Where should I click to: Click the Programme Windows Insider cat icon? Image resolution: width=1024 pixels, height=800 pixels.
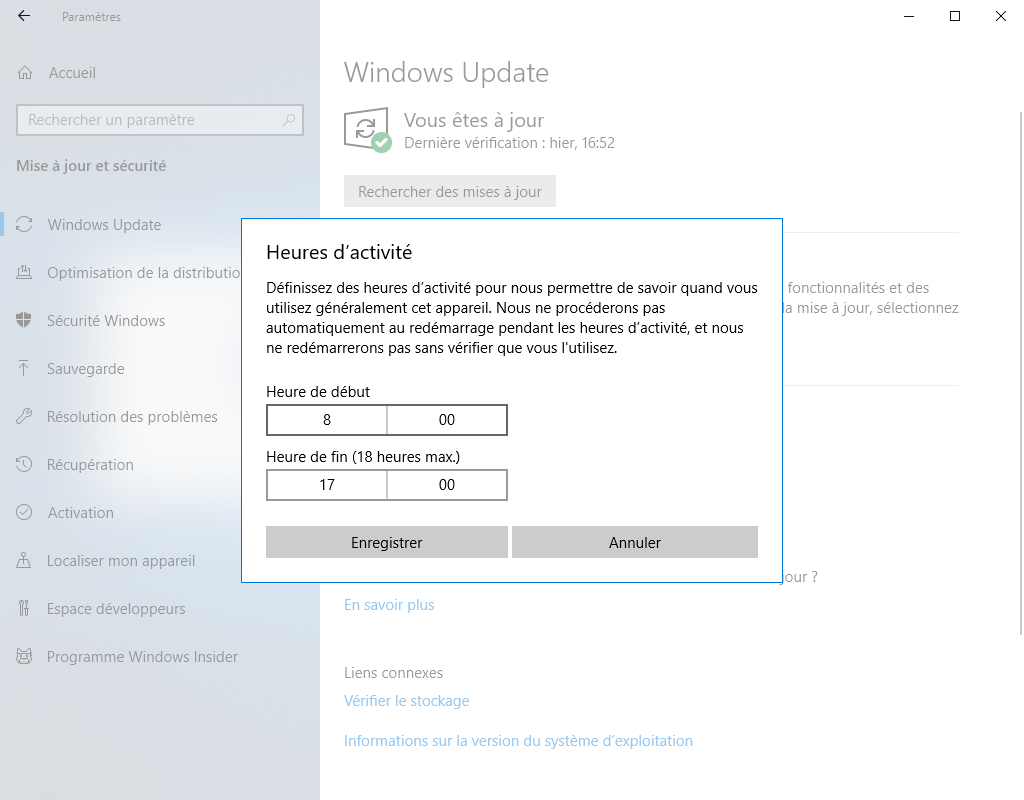pos(24,656)
